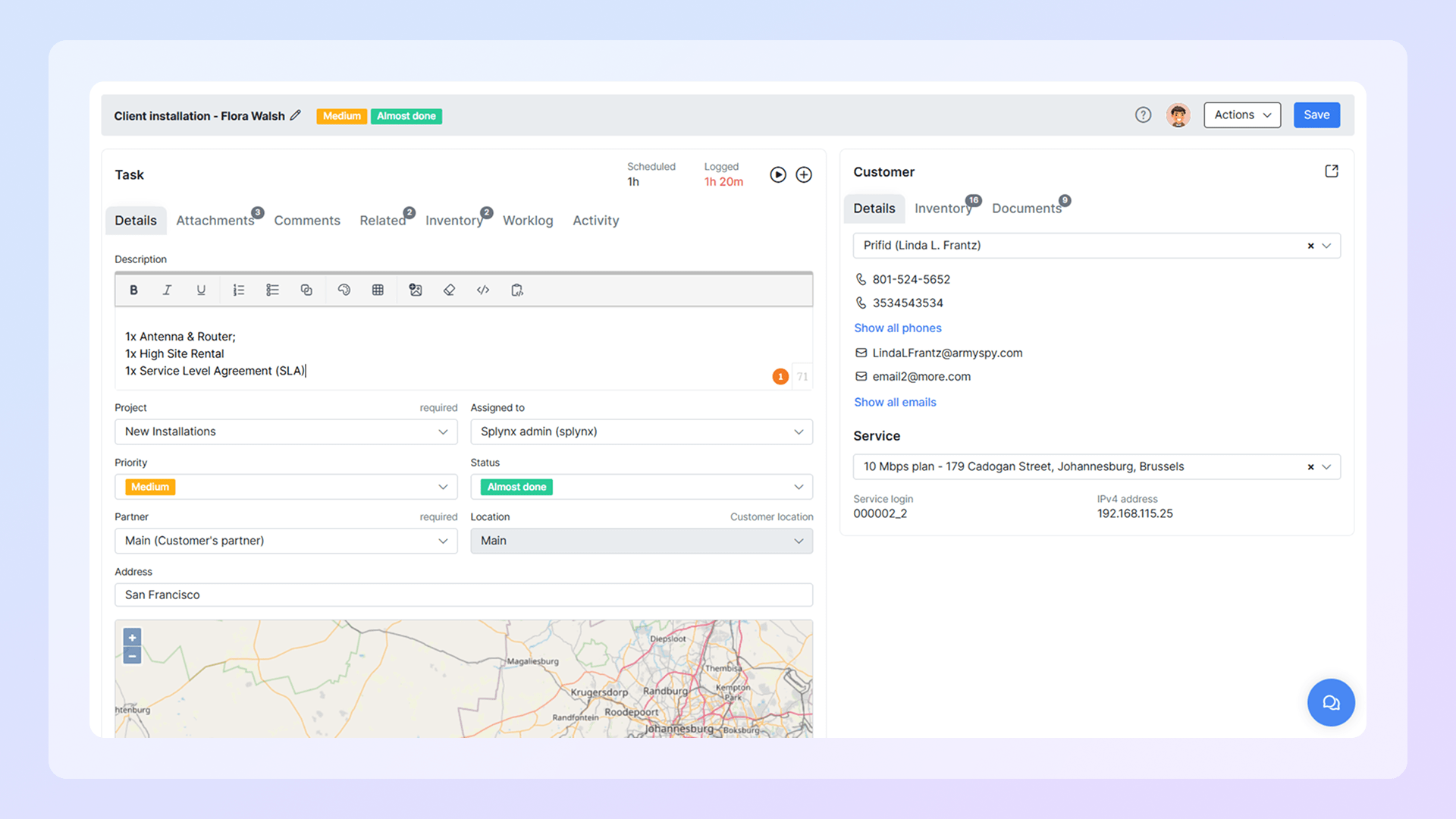Open the customer's Documents tab
Screen dimensions: 1456x819
click(x=1027, y=208)
